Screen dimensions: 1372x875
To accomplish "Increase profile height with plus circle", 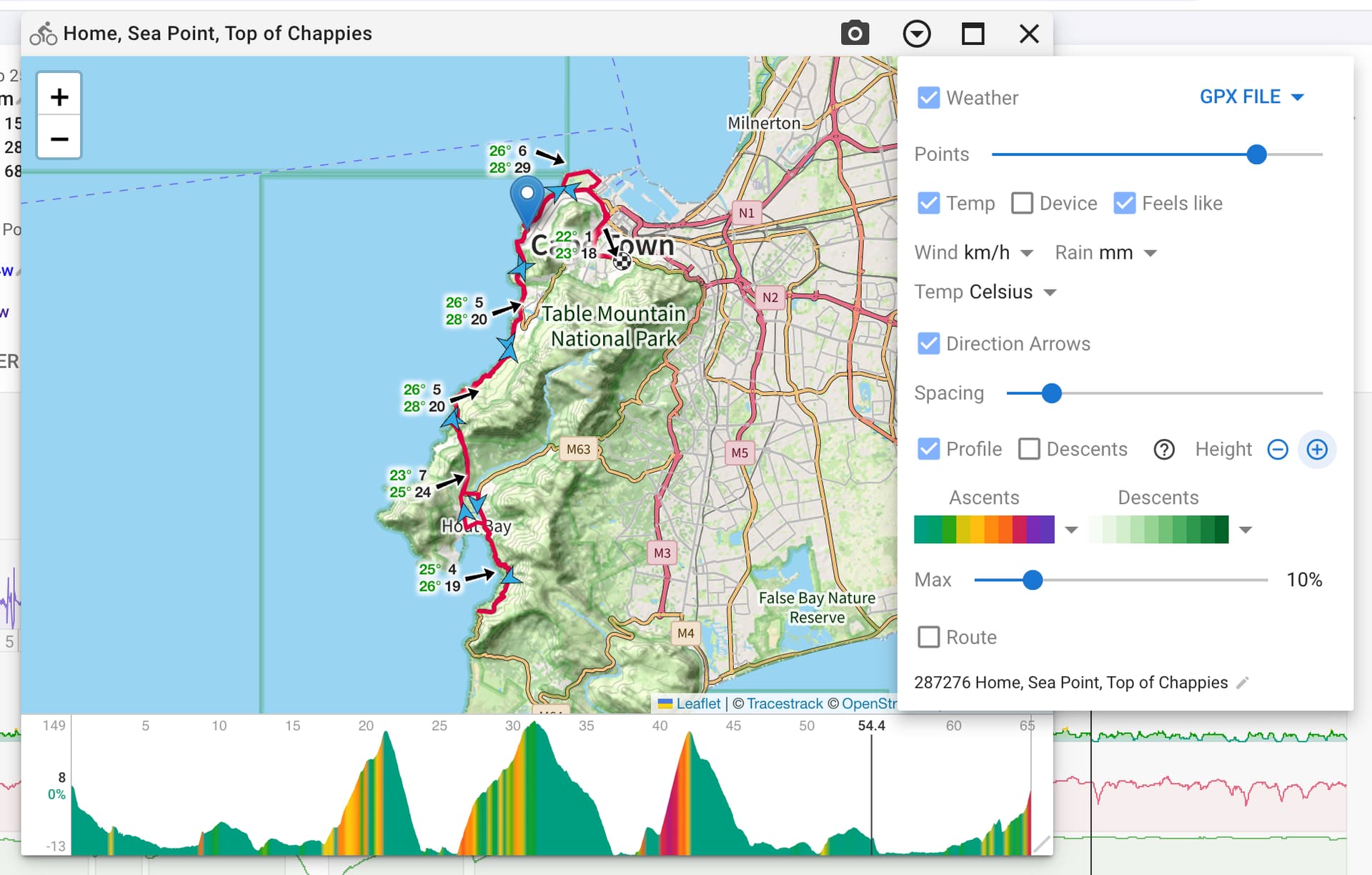I will click(1317, 450).
